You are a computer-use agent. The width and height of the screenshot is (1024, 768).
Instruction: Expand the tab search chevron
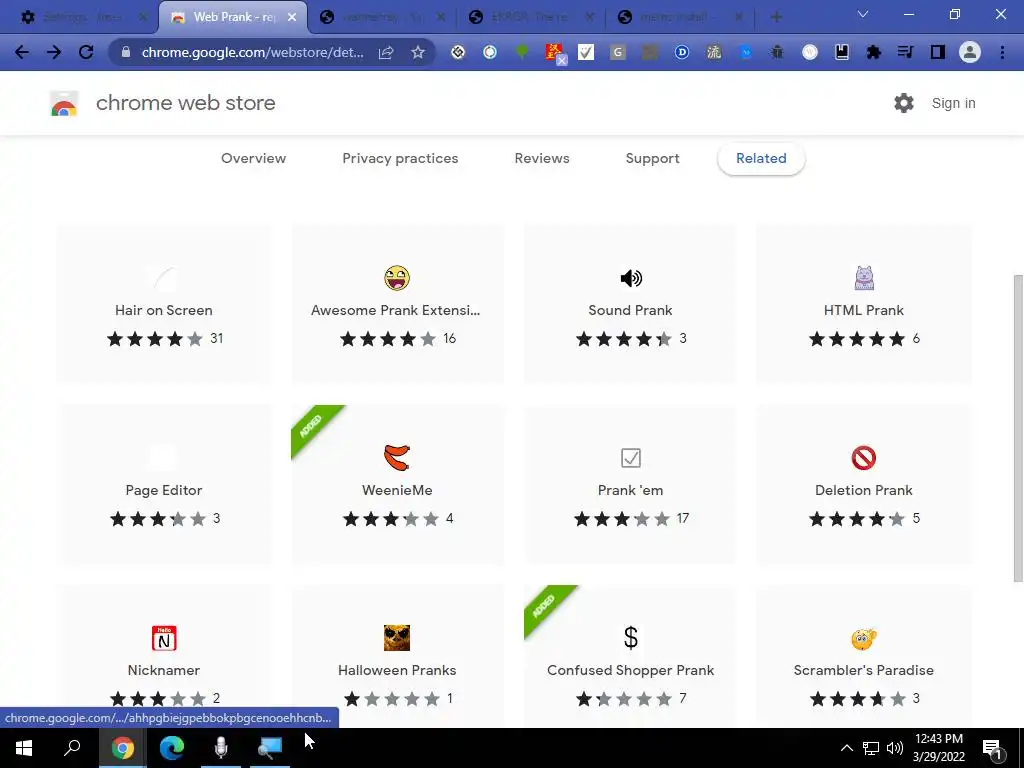863,14
